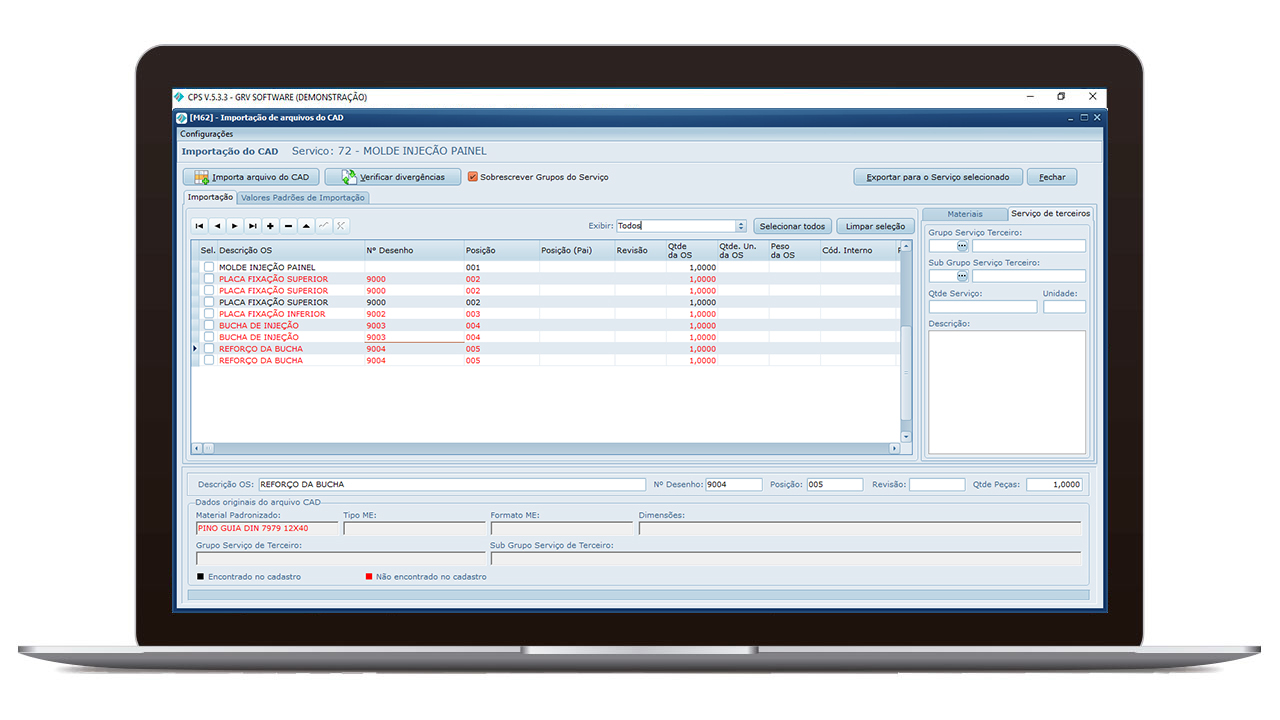Click the Dimensões field

[x=860, y=528]
